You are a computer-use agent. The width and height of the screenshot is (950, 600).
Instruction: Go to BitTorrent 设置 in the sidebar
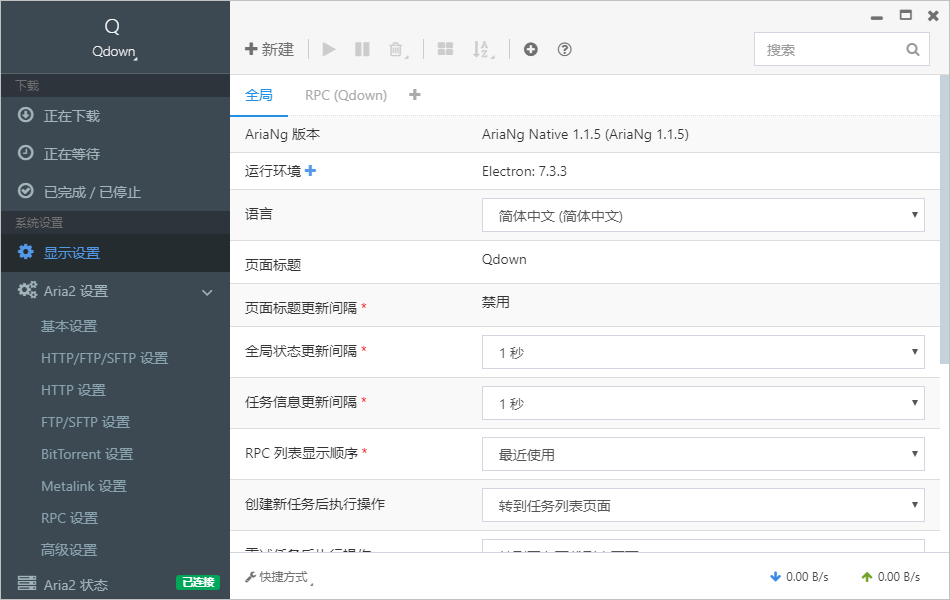click(87, 454)
